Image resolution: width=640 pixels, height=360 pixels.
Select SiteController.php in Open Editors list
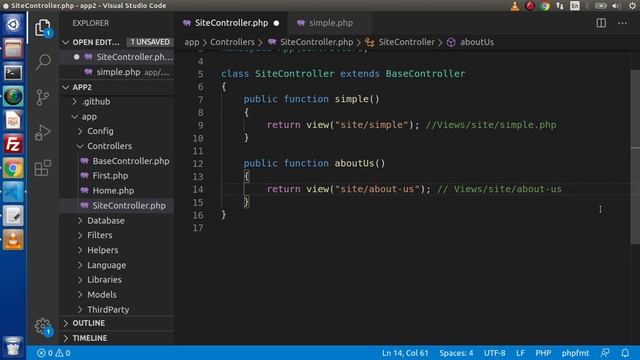coord(117,57)
